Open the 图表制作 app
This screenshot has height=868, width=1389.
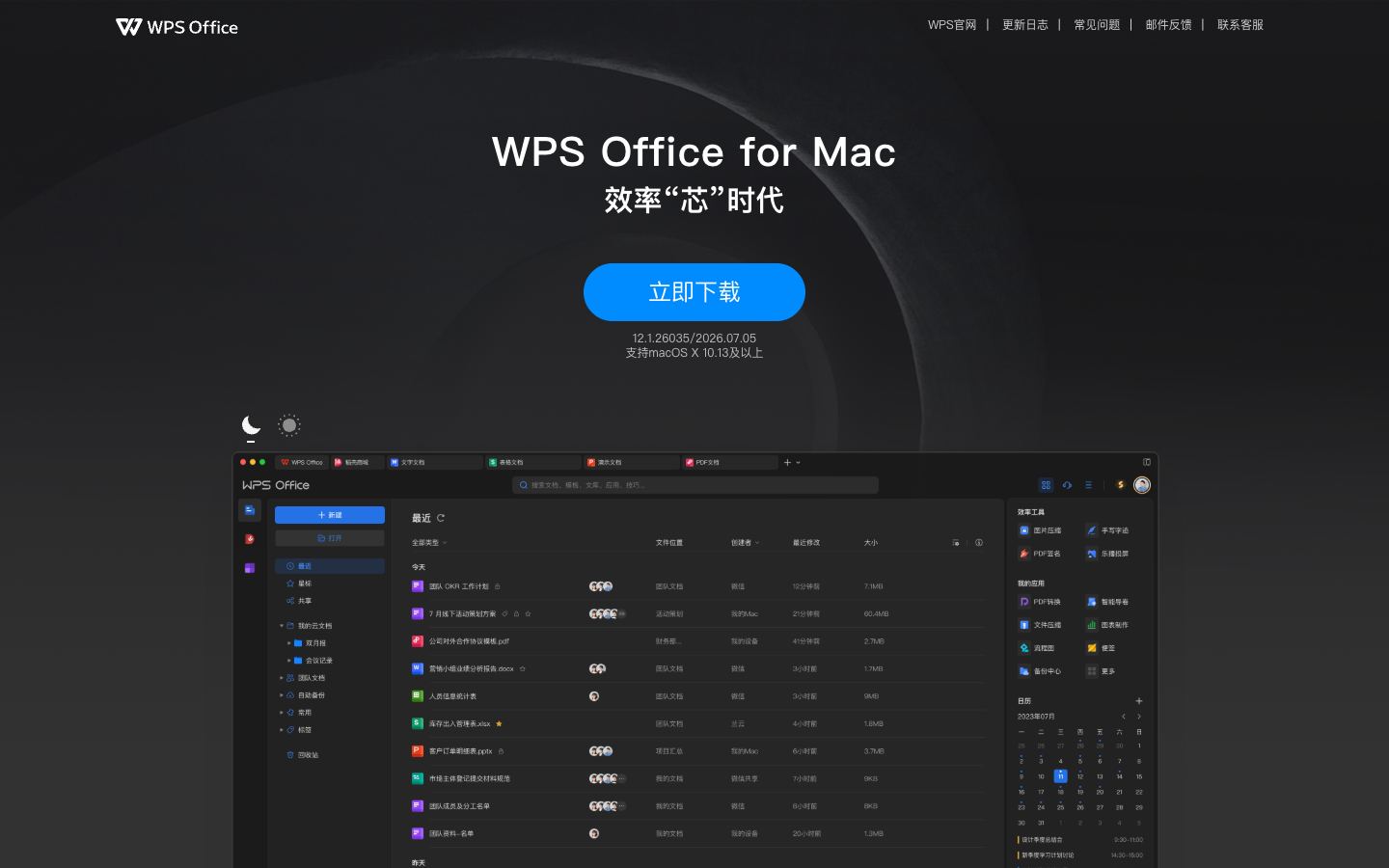point(1107,625)
